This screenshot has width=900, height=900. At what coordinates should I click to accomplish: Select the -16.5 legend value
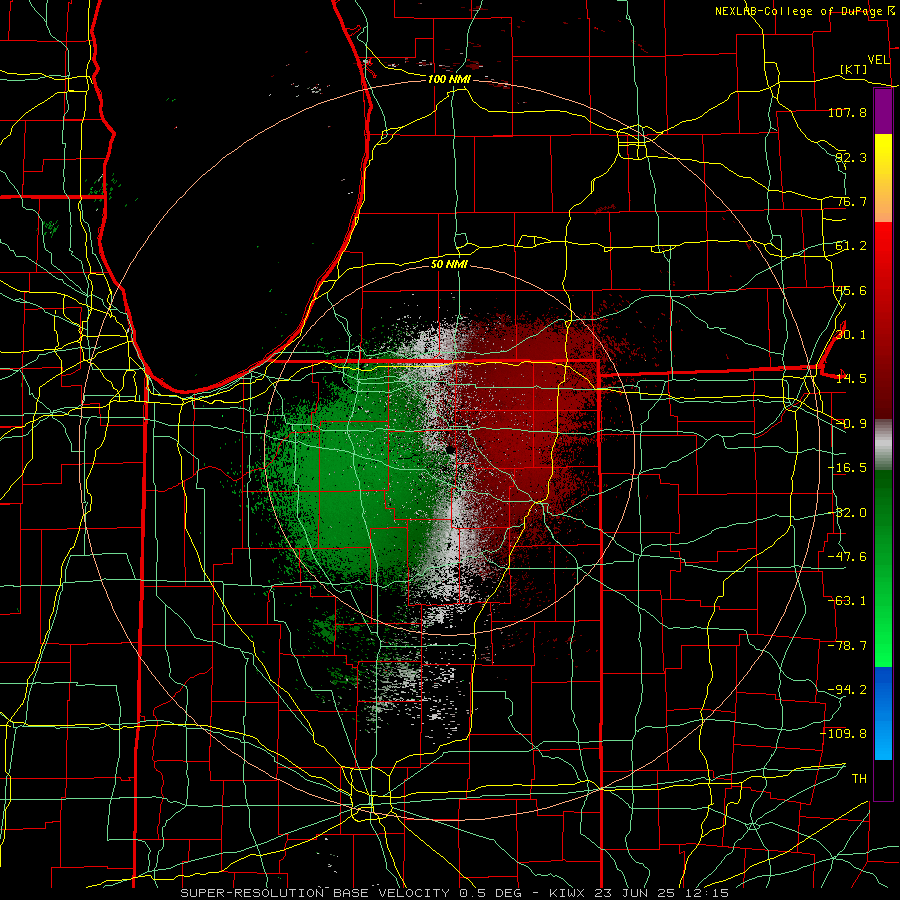(x=847, y=468)
